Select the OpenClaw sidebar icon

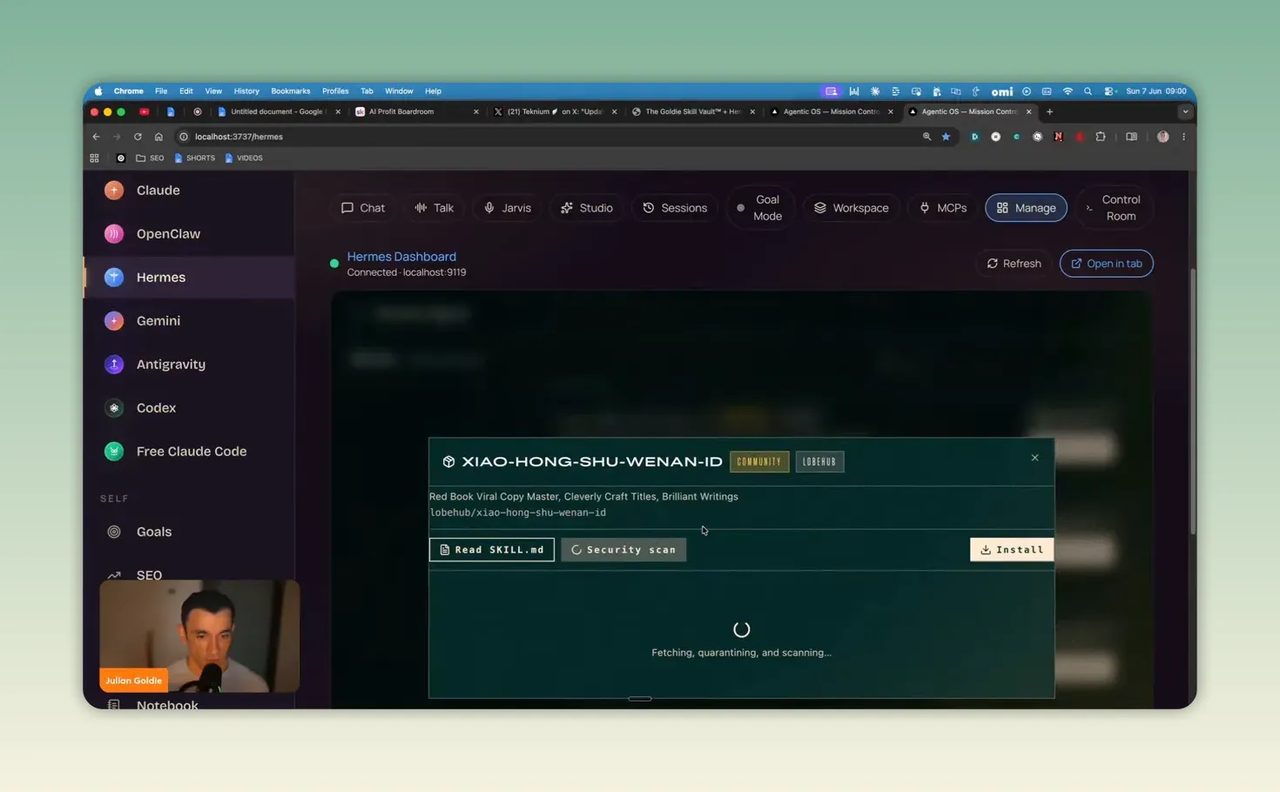point(114,234)
